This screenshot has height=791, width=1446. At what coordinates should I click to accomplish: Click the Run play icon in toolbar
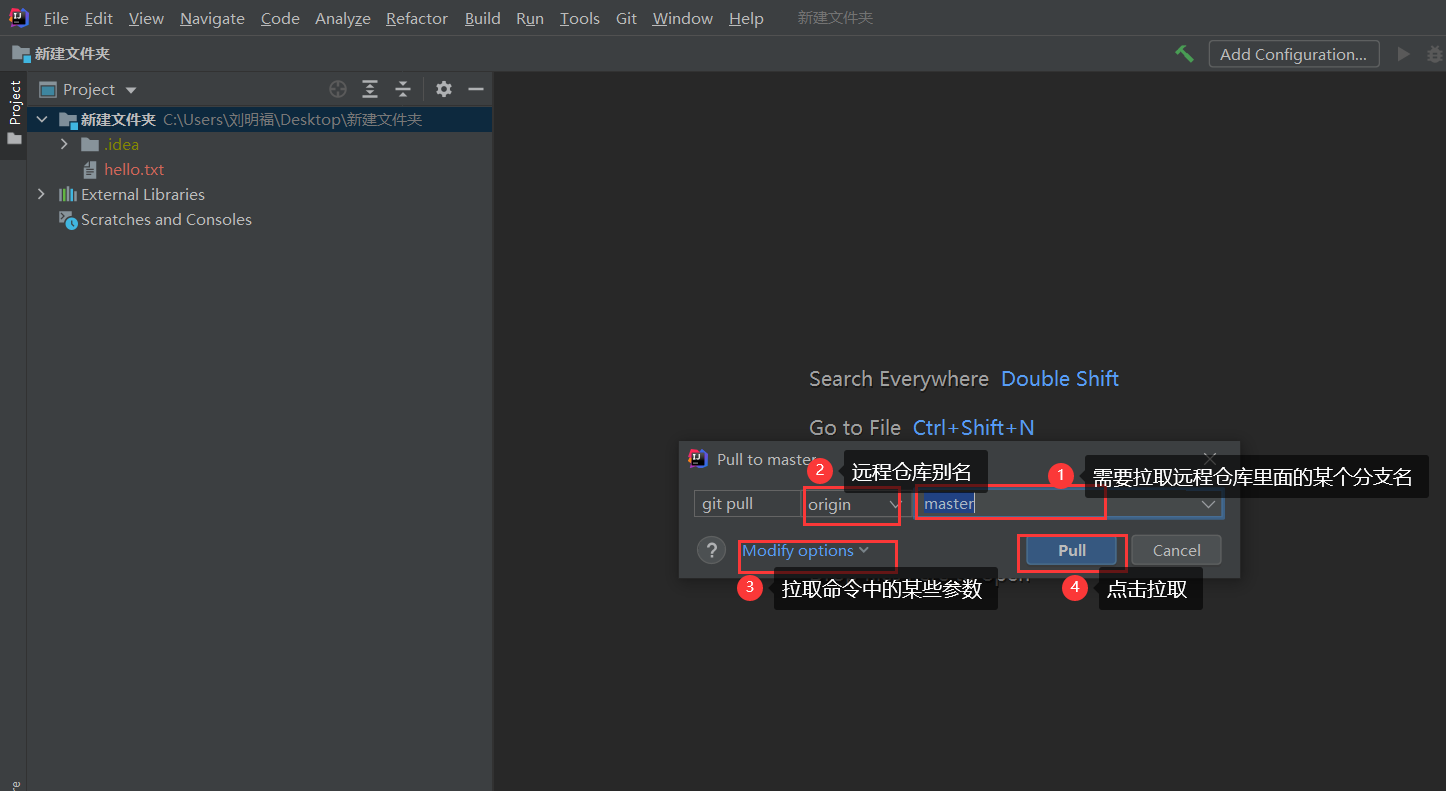[x=1404, y=54]
